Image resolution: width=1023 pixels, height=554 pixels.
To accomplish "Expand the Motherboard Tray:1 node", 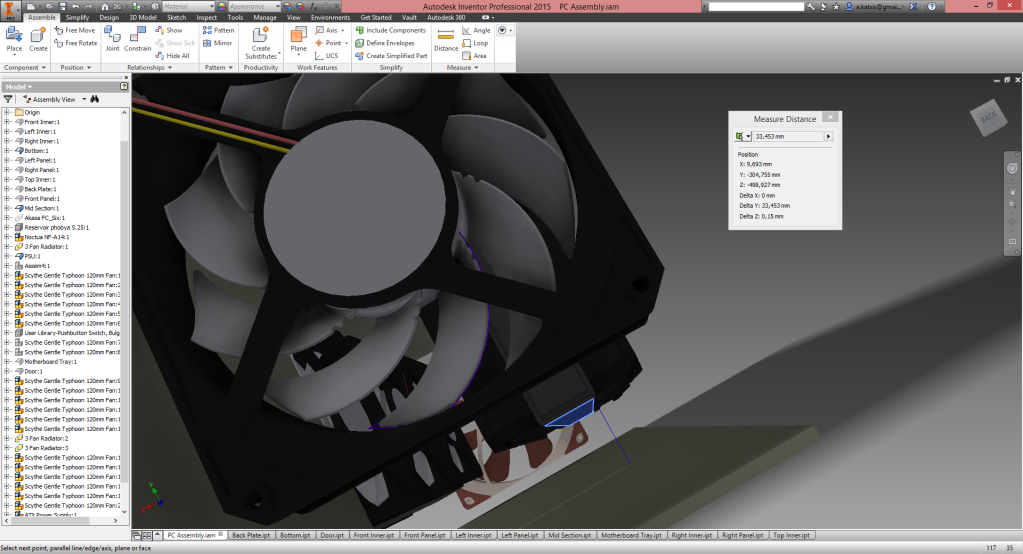I will coord(7,362).
